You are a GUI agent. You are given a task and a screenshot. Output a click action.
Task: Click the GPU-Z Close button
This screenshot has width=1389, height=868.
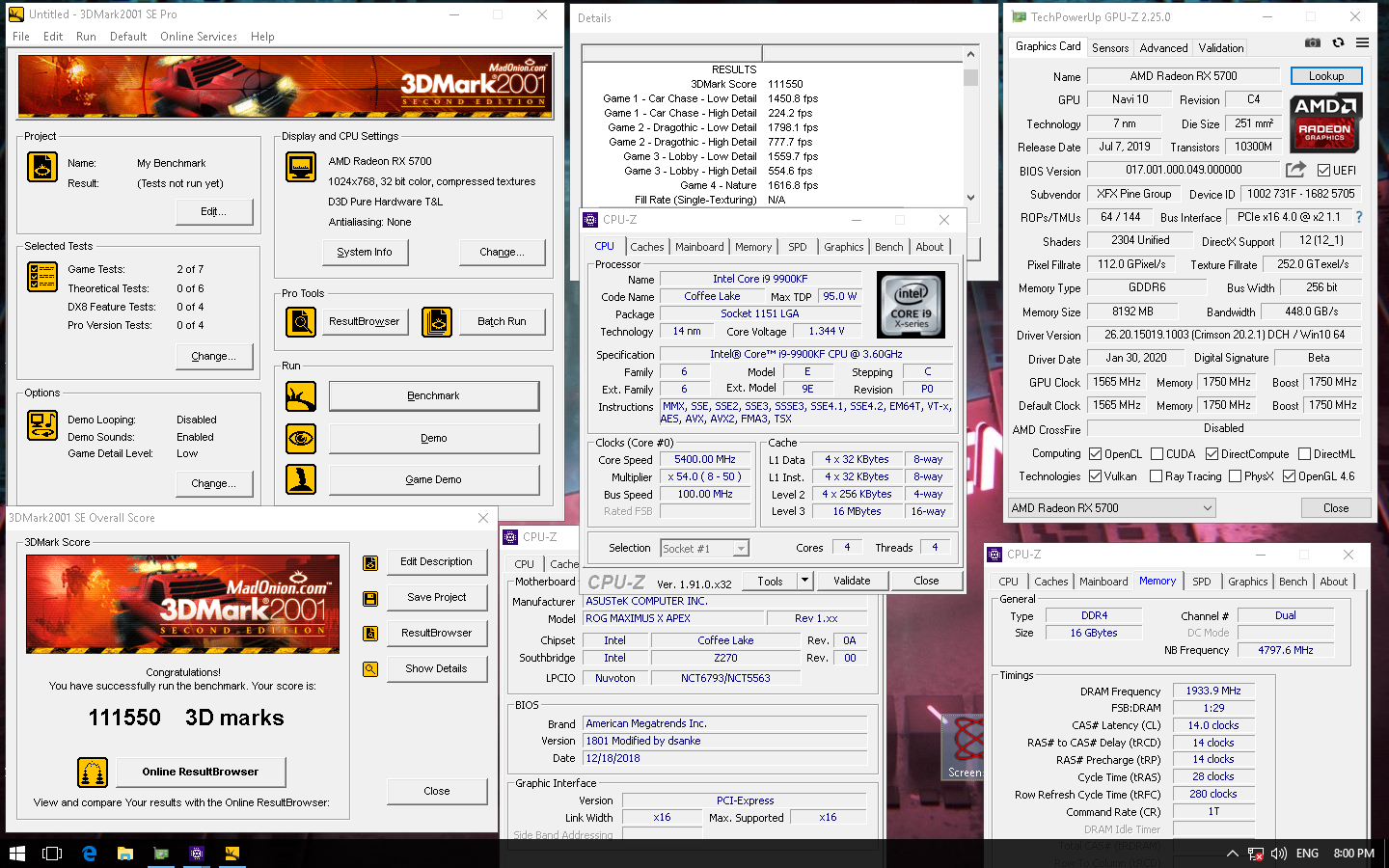click(1336, 508)
